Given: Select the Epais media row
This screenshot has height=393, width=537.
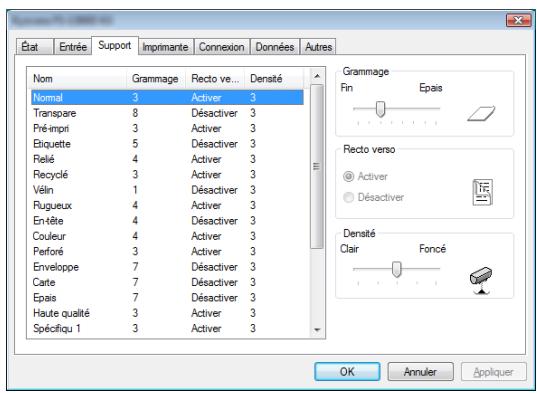Looking at the screenshot, I should click(x=167, y=298).
